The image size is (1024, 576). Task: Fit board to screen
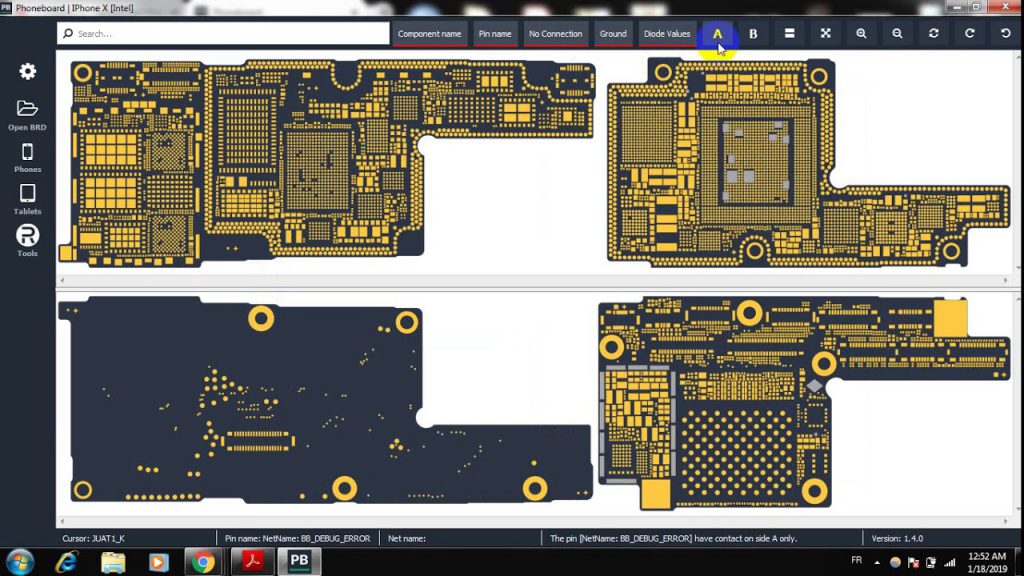(x=825, y=33)
